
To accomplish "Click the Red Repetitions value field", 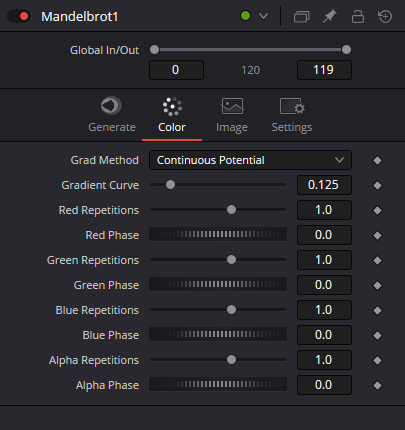I will (x=324, y=210).
